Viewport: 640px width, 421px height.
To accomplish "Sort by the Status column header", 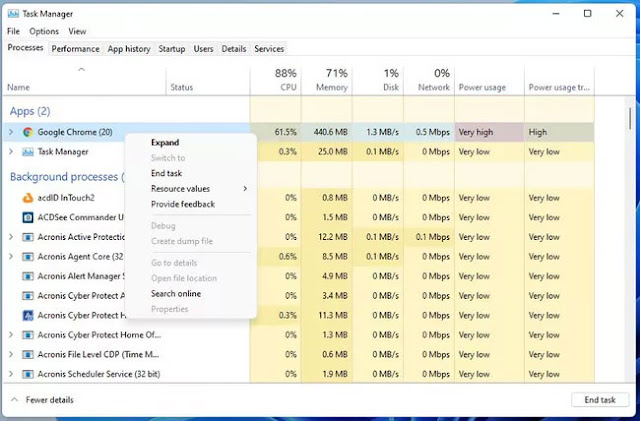I will pyautogui.click(x=208, y=80).
